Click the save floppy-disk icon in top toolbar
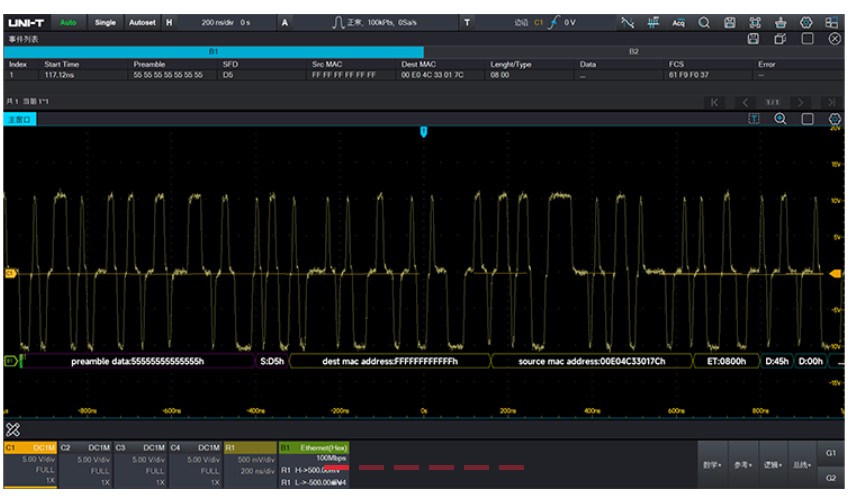The image size is (855, 502). pyautogui.click(x=729, y=22)
